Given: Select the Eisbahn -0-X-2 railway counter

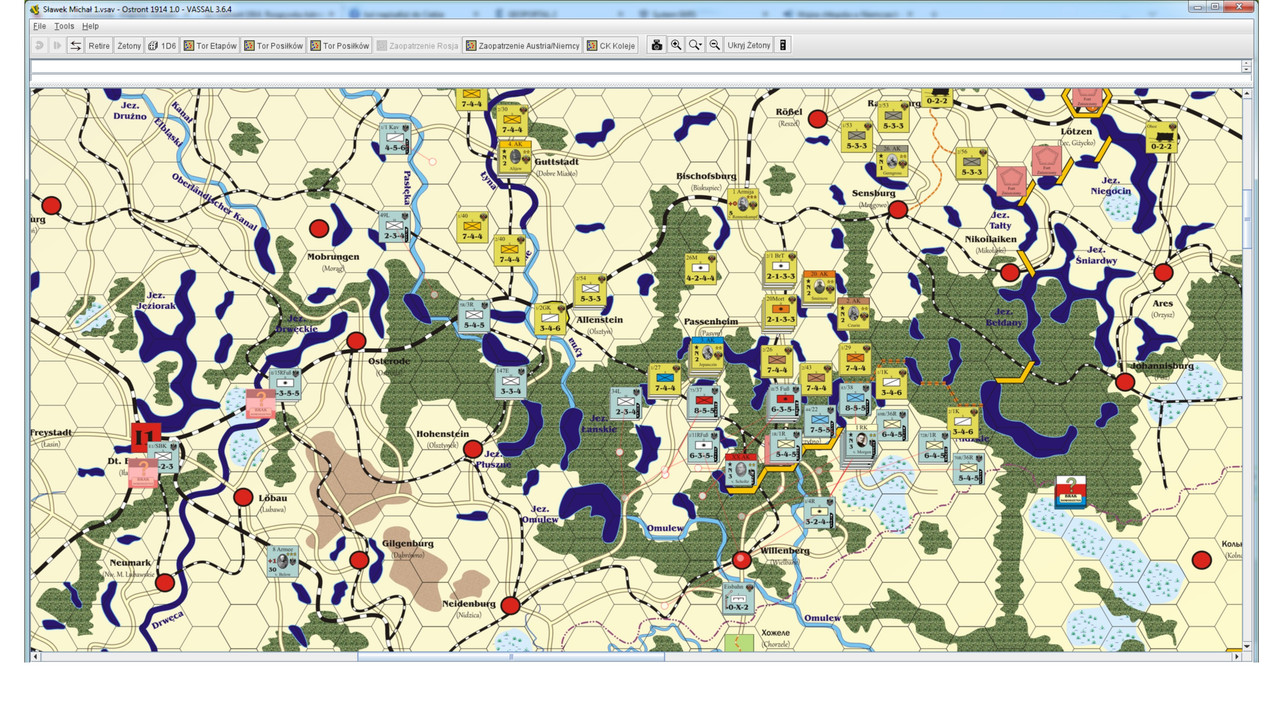Looking at the screenshot, I should pos(740,599).
